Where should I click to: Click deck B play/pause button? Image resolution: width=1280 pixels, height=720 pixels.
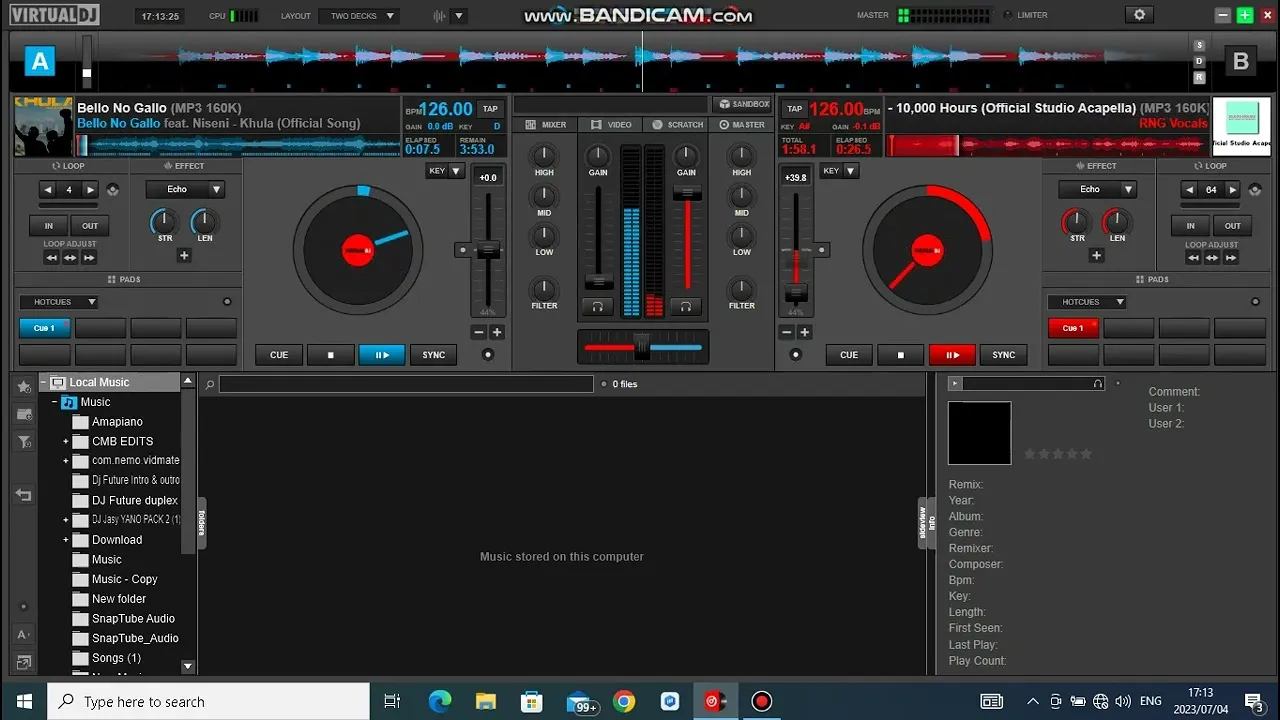[x=952, y=354]
